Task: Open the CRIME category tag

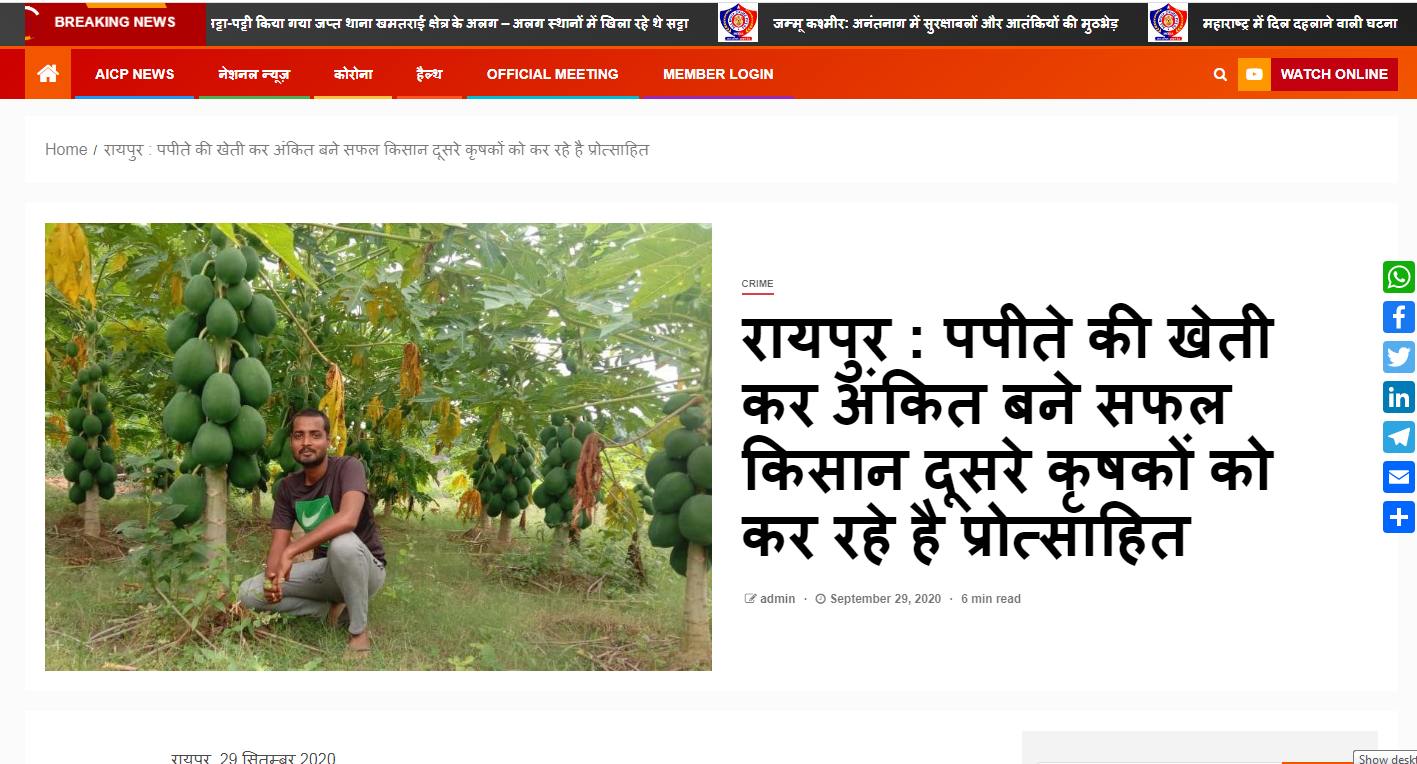Action: tap(757, 284)
